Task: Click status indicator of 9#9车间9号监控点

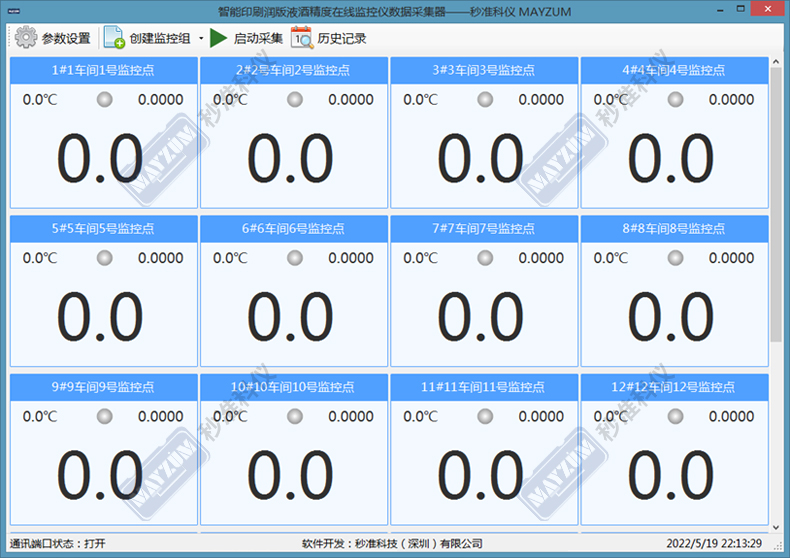Action: [x=105, y=416]
